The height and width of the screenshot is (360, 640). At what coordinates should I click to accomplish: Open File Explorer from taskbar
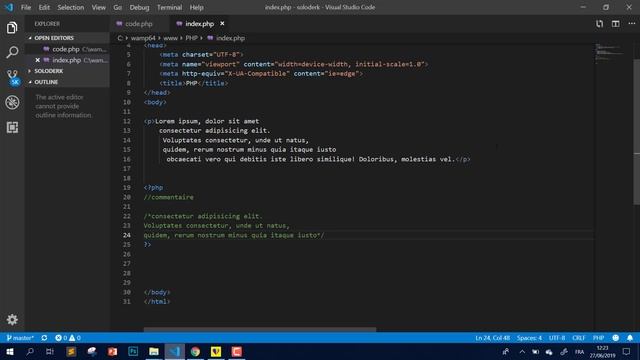[154, 352]
